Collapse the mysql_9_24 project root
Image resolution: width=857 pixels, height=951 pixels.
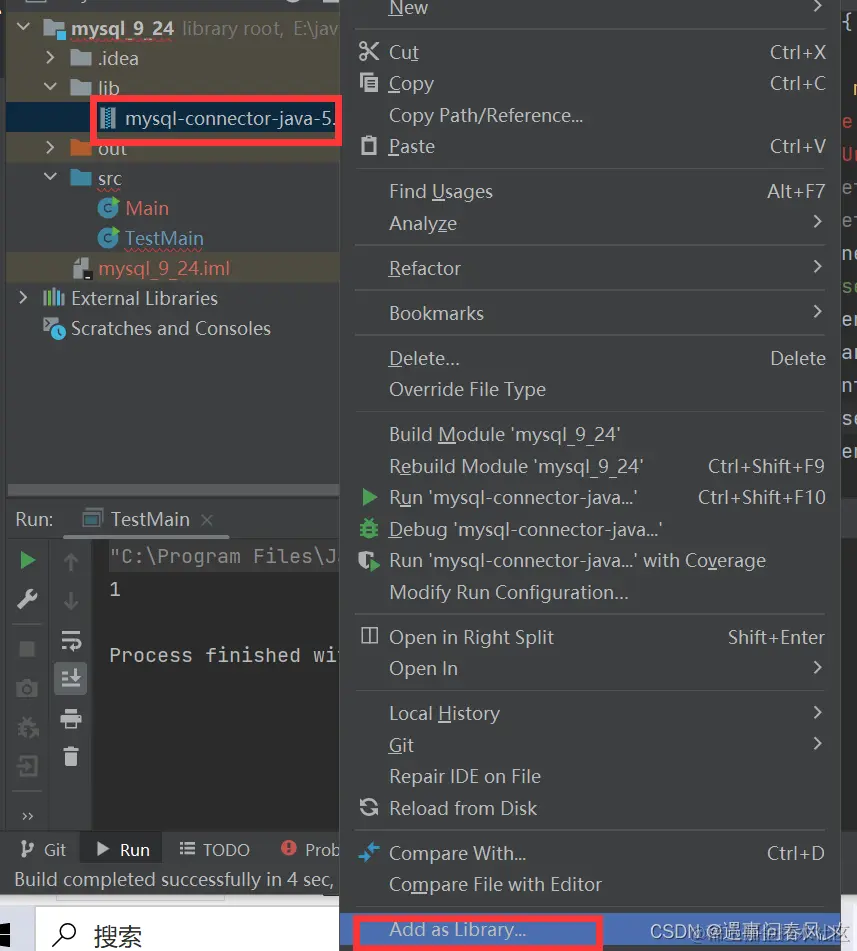[x=24, y=27]
